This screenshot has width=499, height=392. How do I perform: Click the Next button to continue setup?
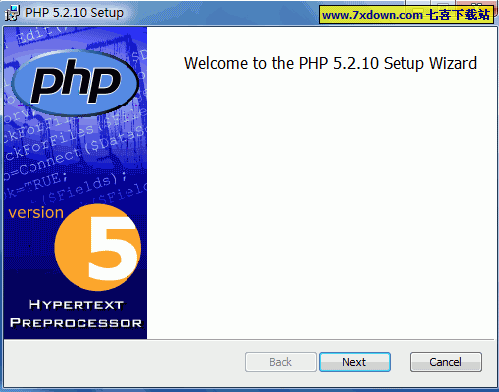point(355,362)
